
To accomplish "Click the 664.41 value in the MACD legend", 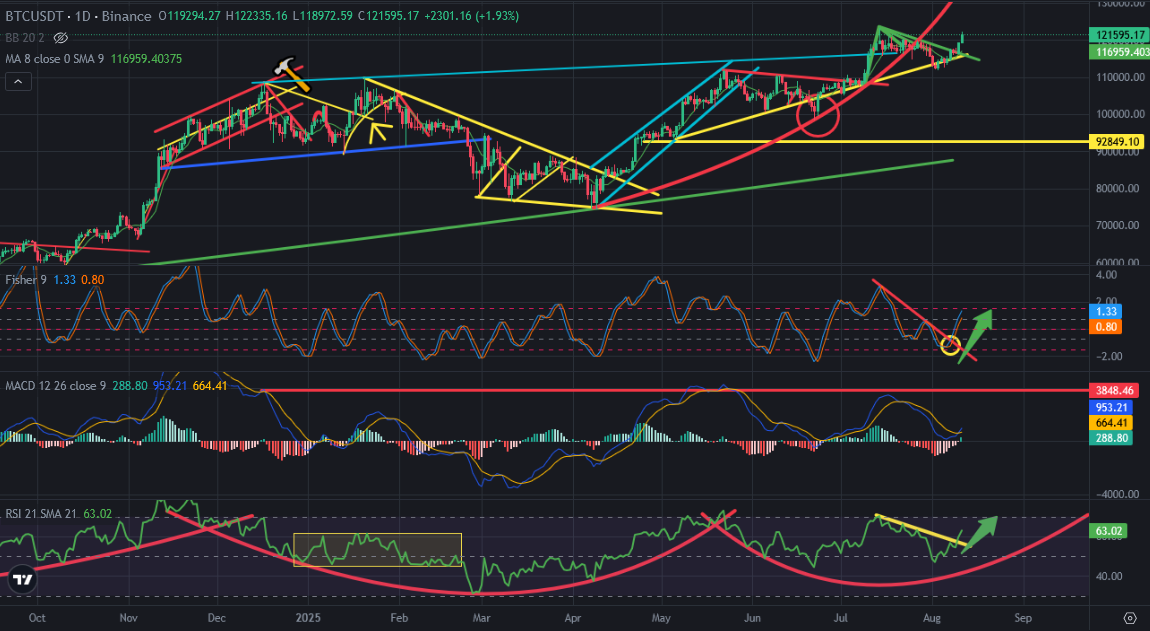I will point(210,385).
